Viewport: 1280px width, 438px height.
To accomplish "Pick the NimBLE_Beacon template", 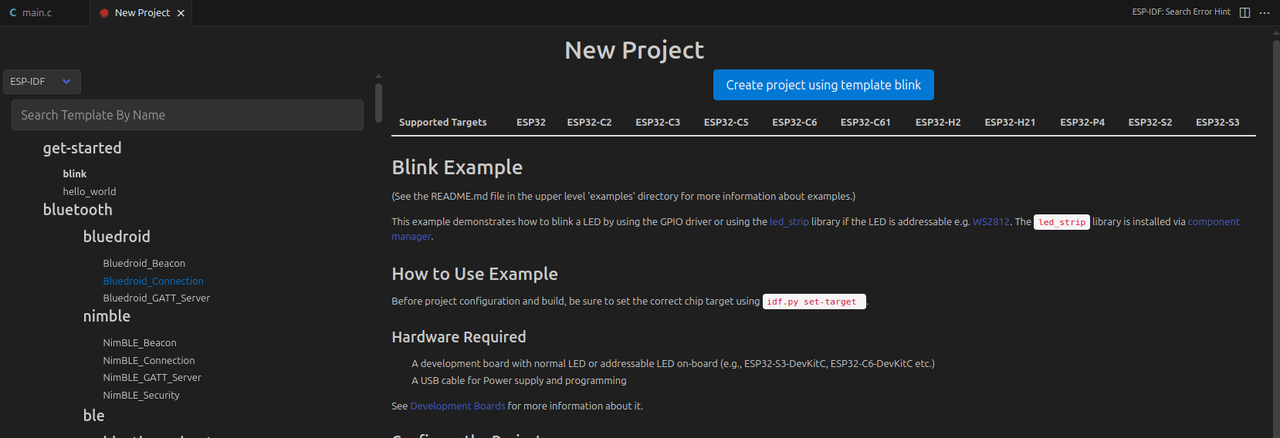I will pos(139,343).
